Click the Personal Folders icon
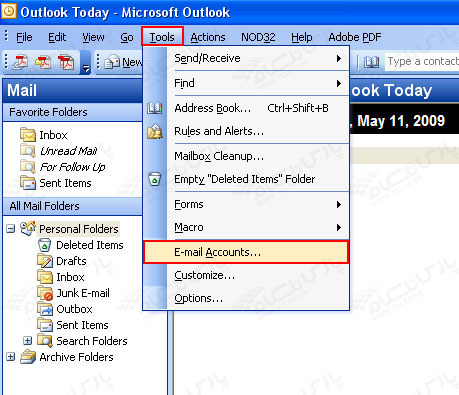The image size is (459, 395). [x=28, y=228]
